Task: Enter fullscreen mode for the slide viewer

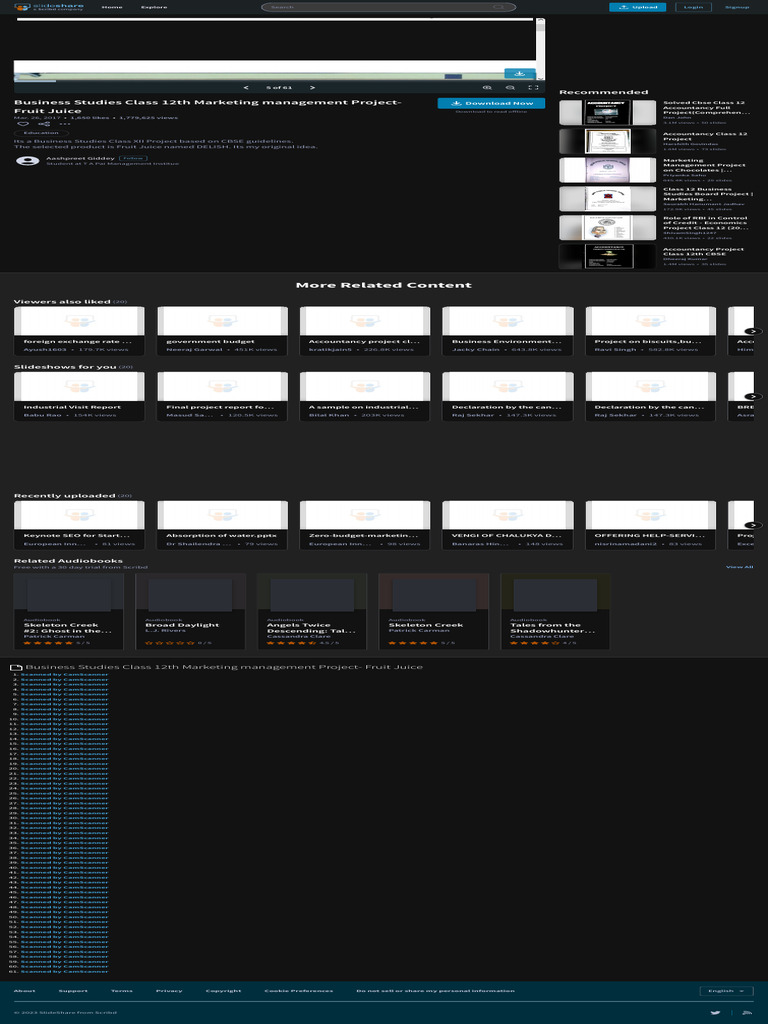Action: point(533,88)
